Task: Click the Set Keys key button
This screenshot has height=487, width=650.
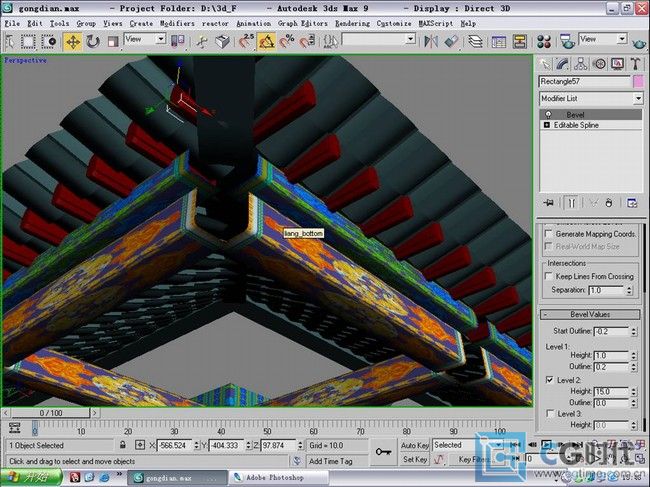Action: tap(383, 452)
